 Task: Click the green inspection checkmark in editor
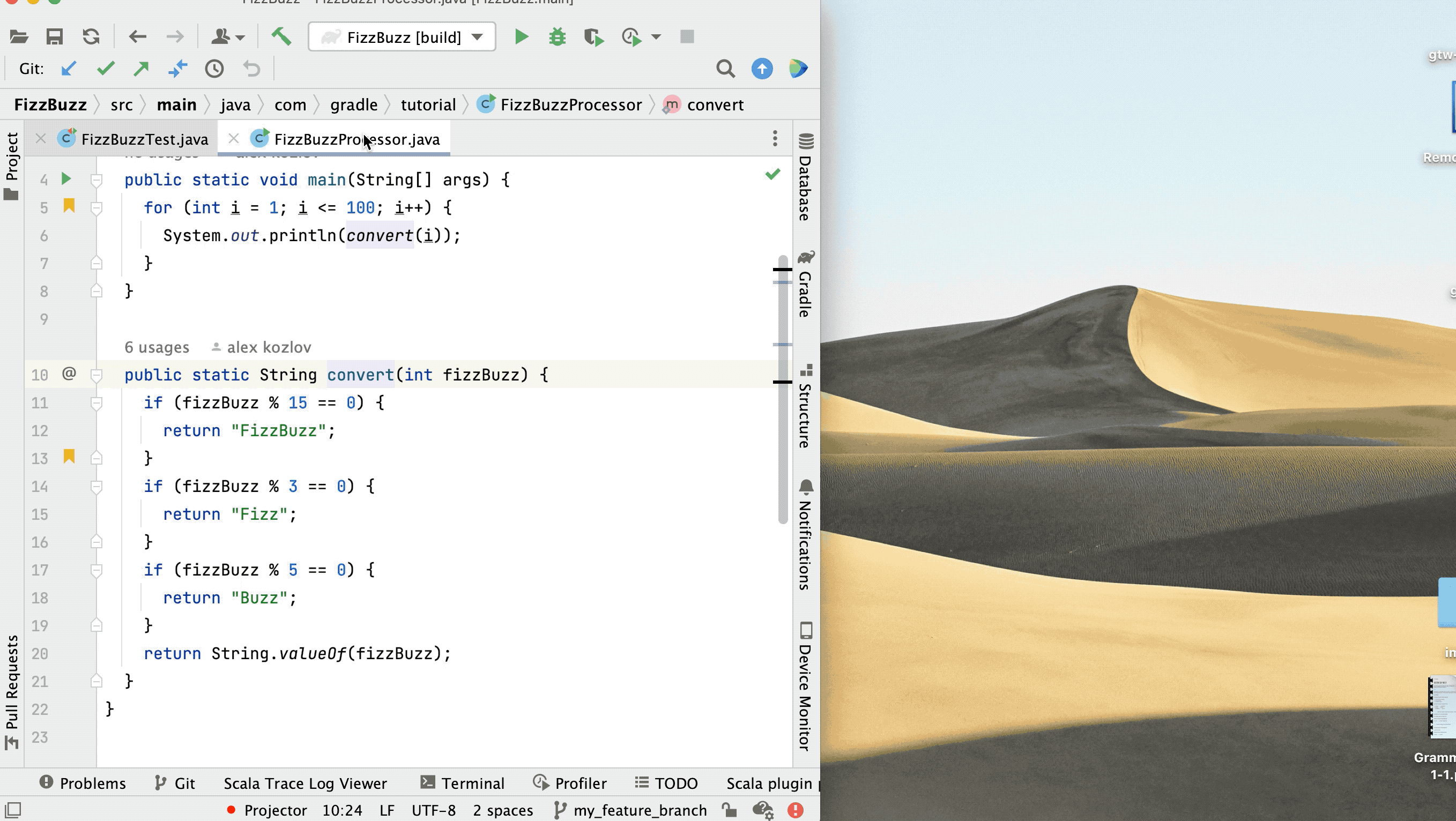772,174
